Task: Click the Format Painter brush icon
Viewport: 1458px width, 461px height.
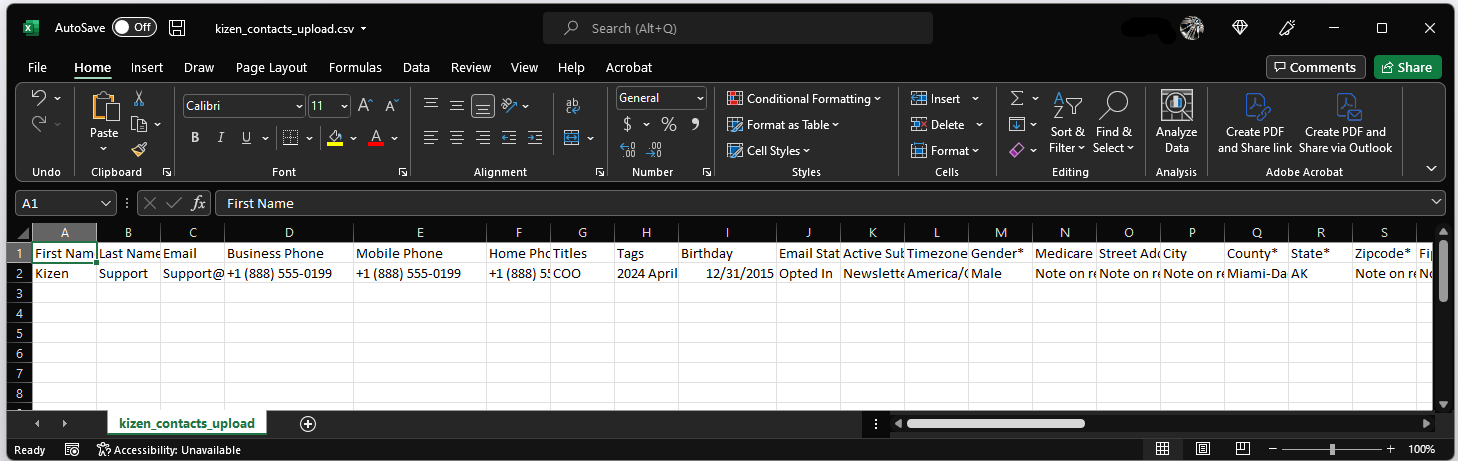Action: (x=139, y=149)
